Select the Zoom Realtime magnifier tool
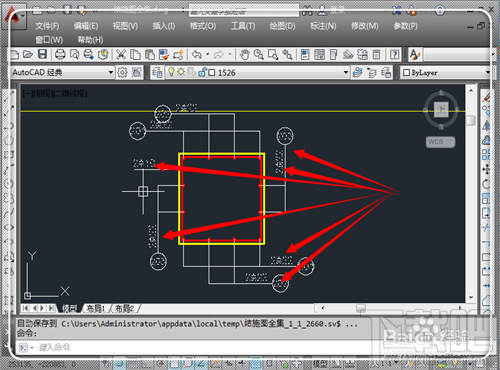Viewport: 500px width, 370px height. (x=259, y=54)
